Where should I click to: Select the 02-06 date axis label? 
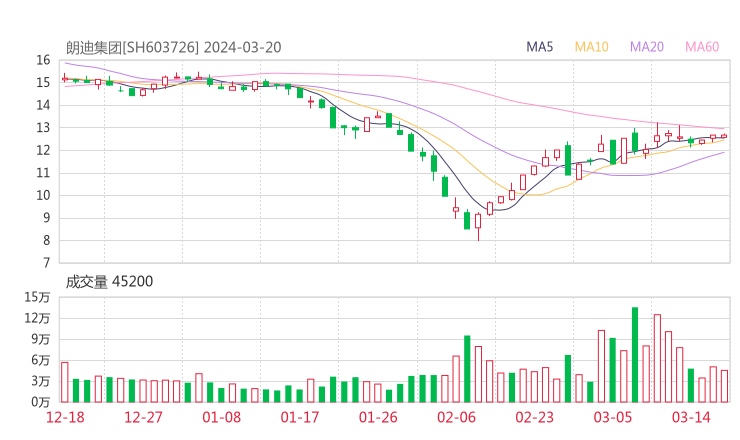pos(456,417)
